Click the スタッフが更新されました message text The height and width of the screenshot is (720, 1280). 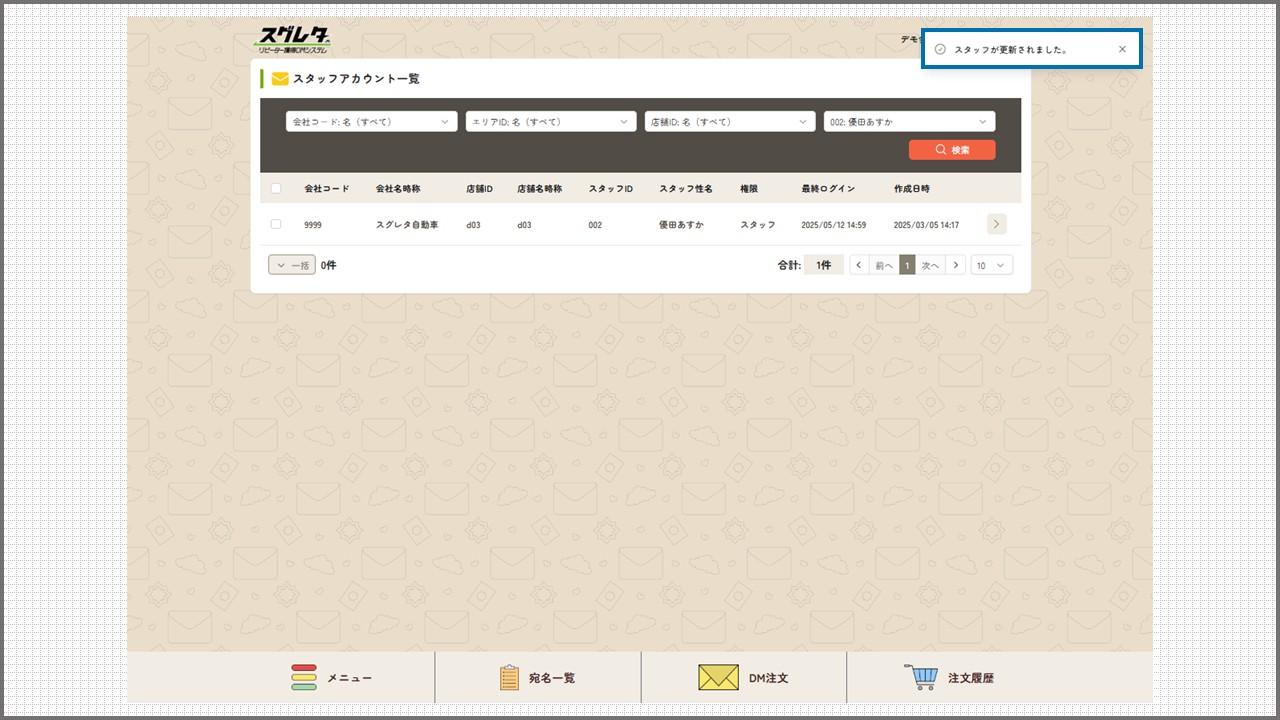click(1010, 49)
